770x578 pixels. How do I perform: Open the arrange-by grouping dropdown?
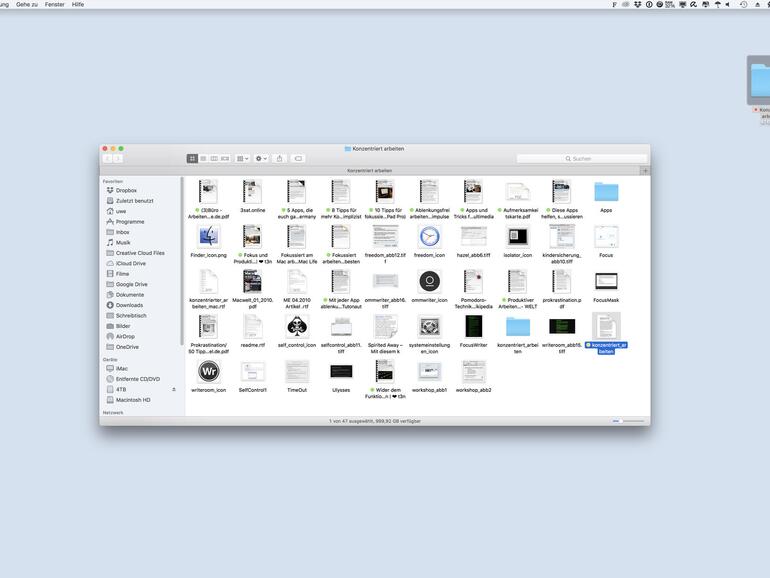pos(241,158)
